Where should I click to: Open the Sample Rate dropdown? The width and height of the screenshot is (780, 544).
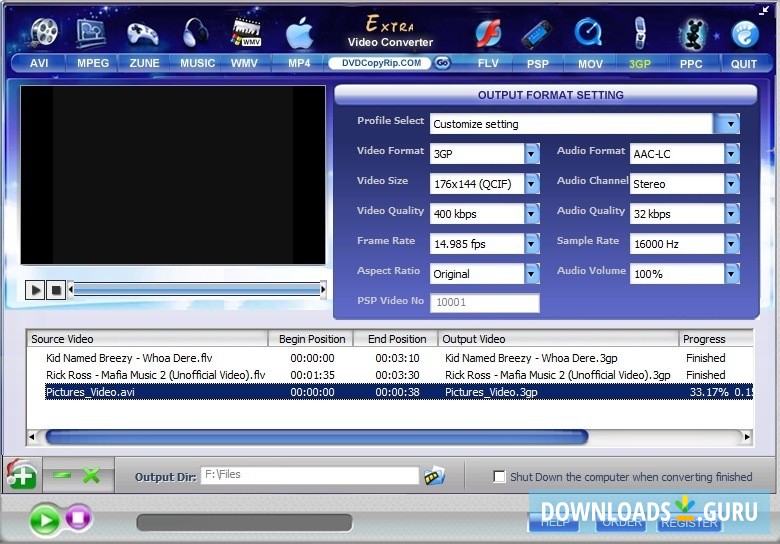[x=732, y=244]
